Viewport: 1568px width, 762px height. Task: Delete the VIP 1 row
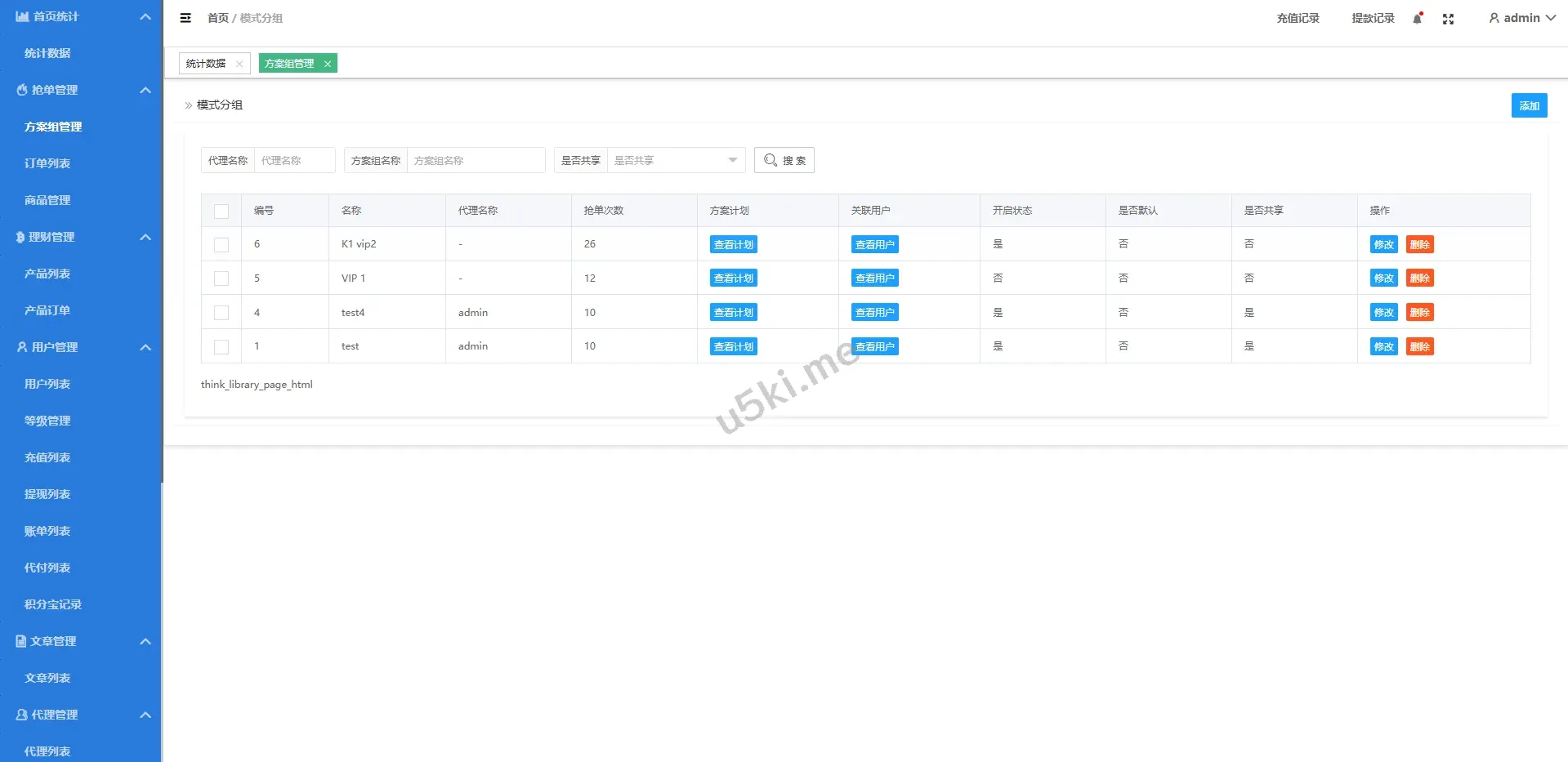pyautogui.click(x=1419, y=279)
